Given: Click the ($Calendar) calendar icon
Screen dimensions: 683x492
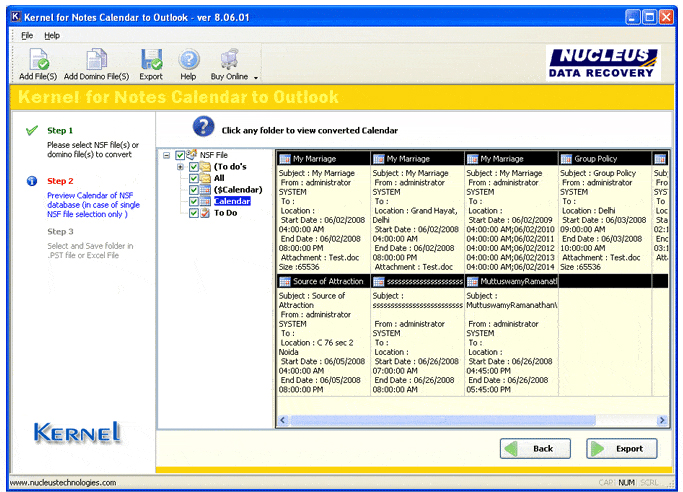Looking at the screenshot, I should point(205,190).
